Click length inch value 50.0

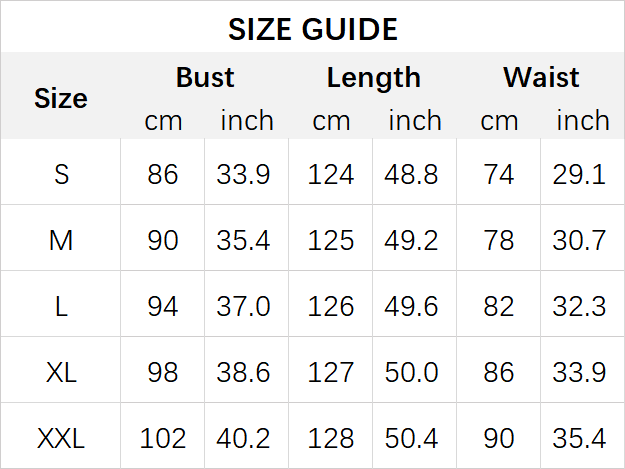point(412,372)
